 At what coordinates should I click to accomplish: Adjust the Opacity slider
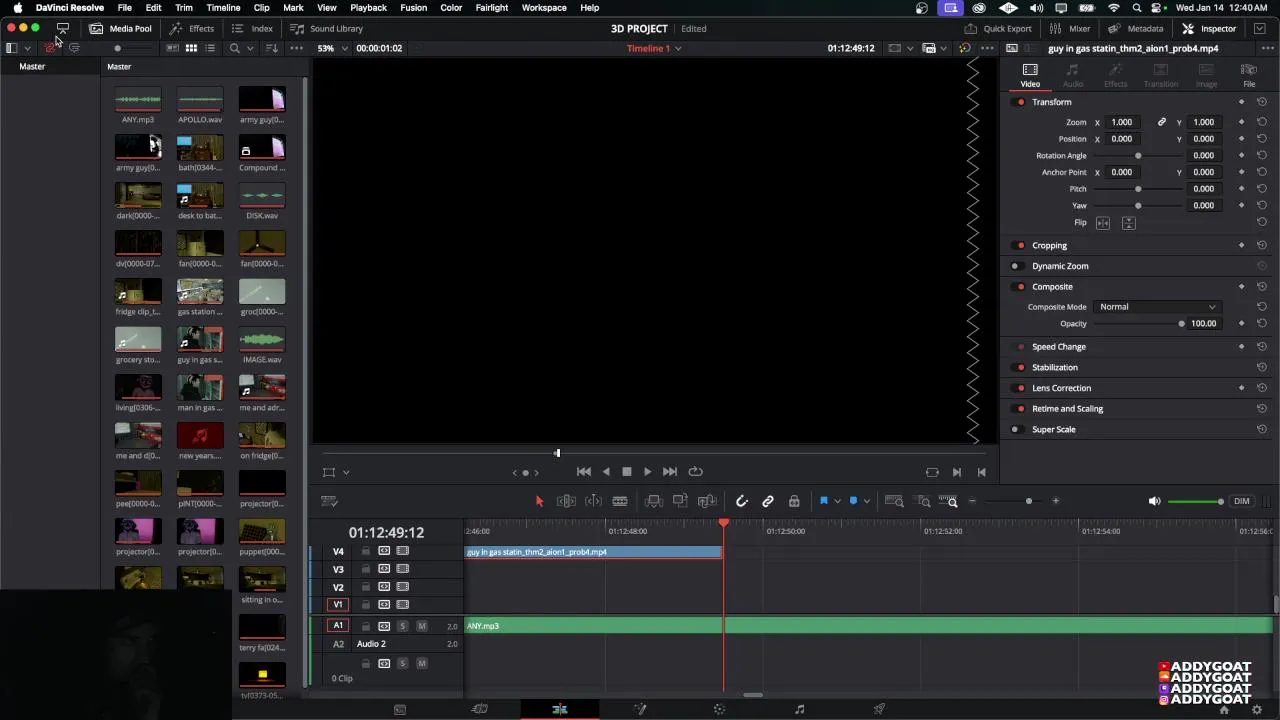(x=1138, y=323)
